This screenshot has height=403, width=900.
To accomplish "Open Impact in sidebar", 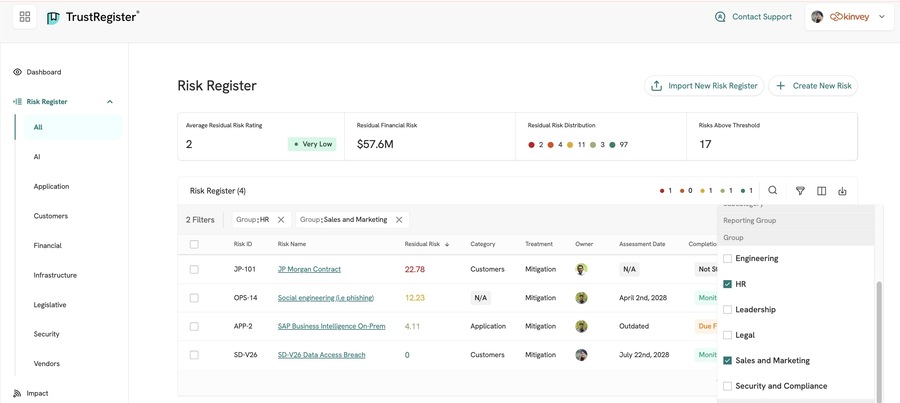I will (37, 393).
